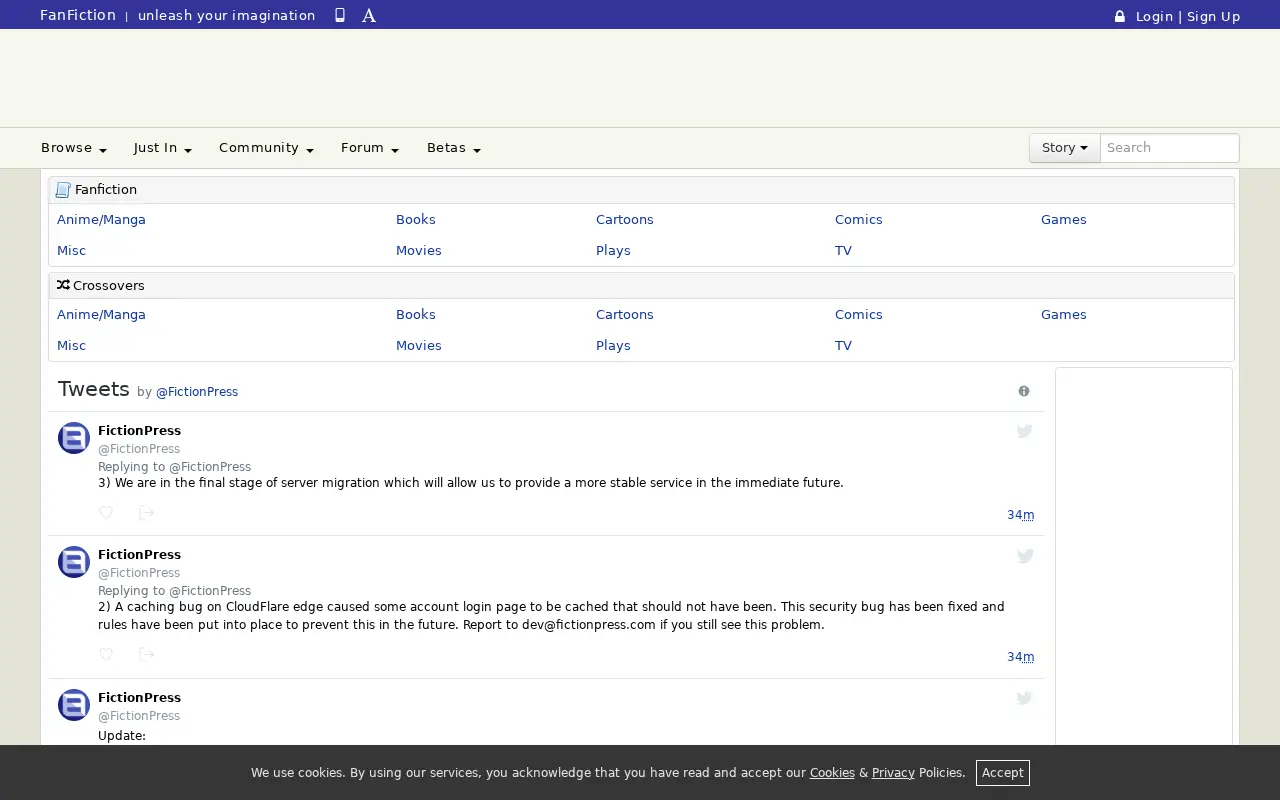Viewport: 1280px width, 800px height.
Task: Like the CloudFlare caching bug tweet
Action: (x=106, y=655)
